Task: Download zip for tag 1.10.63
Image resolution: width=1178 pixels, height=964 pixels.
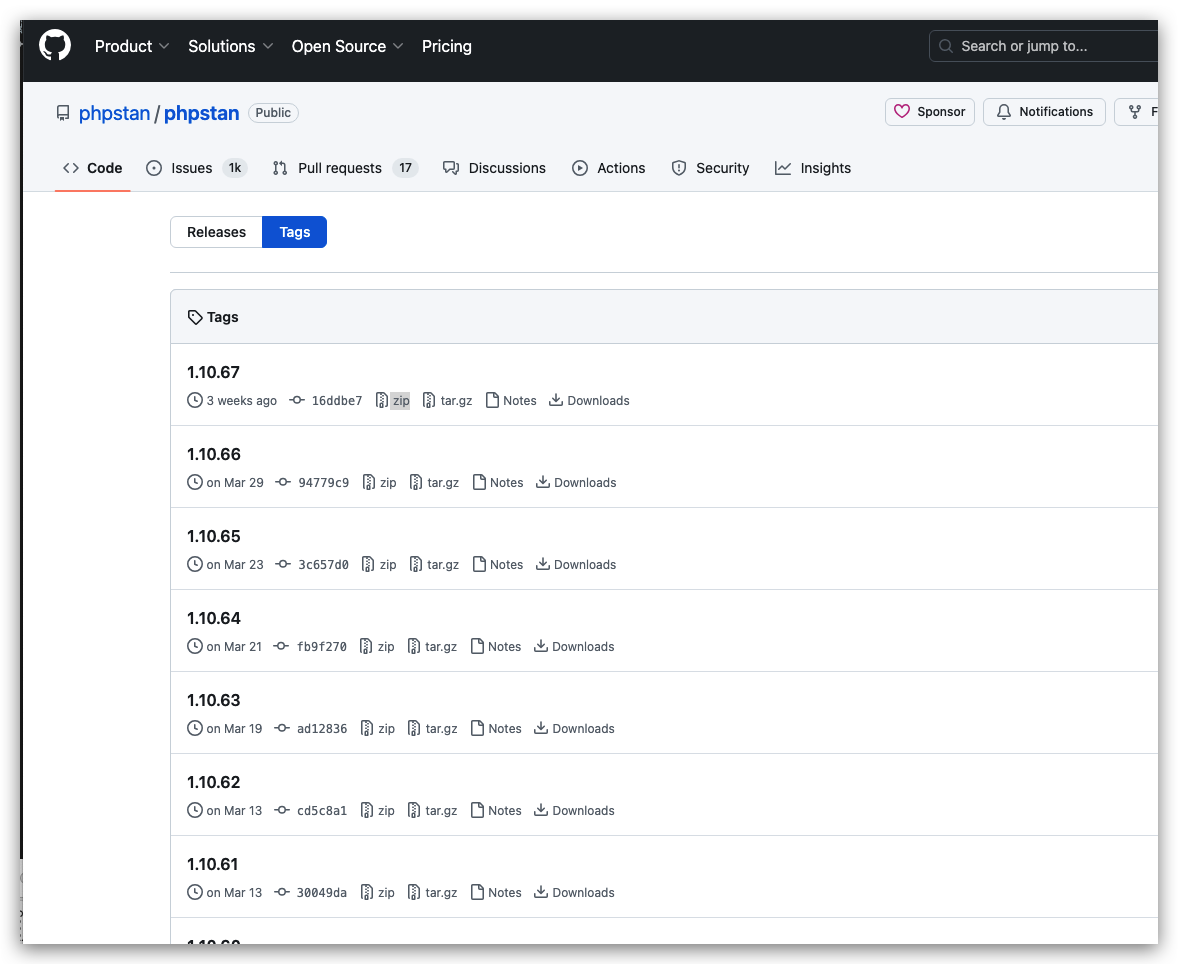Action: (x=378, y=728)
